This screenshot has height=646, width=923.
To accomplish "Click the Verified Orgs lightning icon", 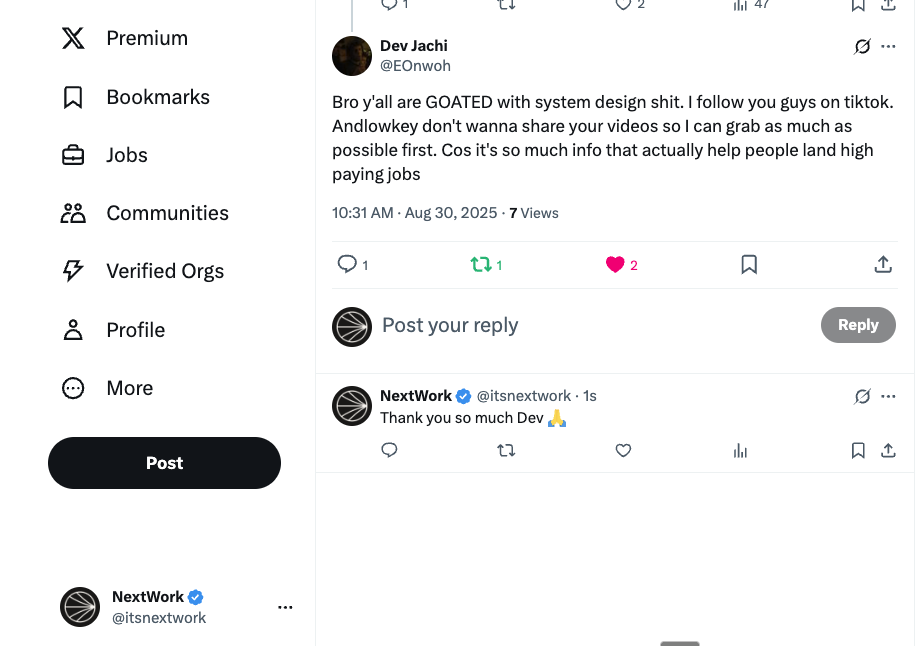I will 73,271.
